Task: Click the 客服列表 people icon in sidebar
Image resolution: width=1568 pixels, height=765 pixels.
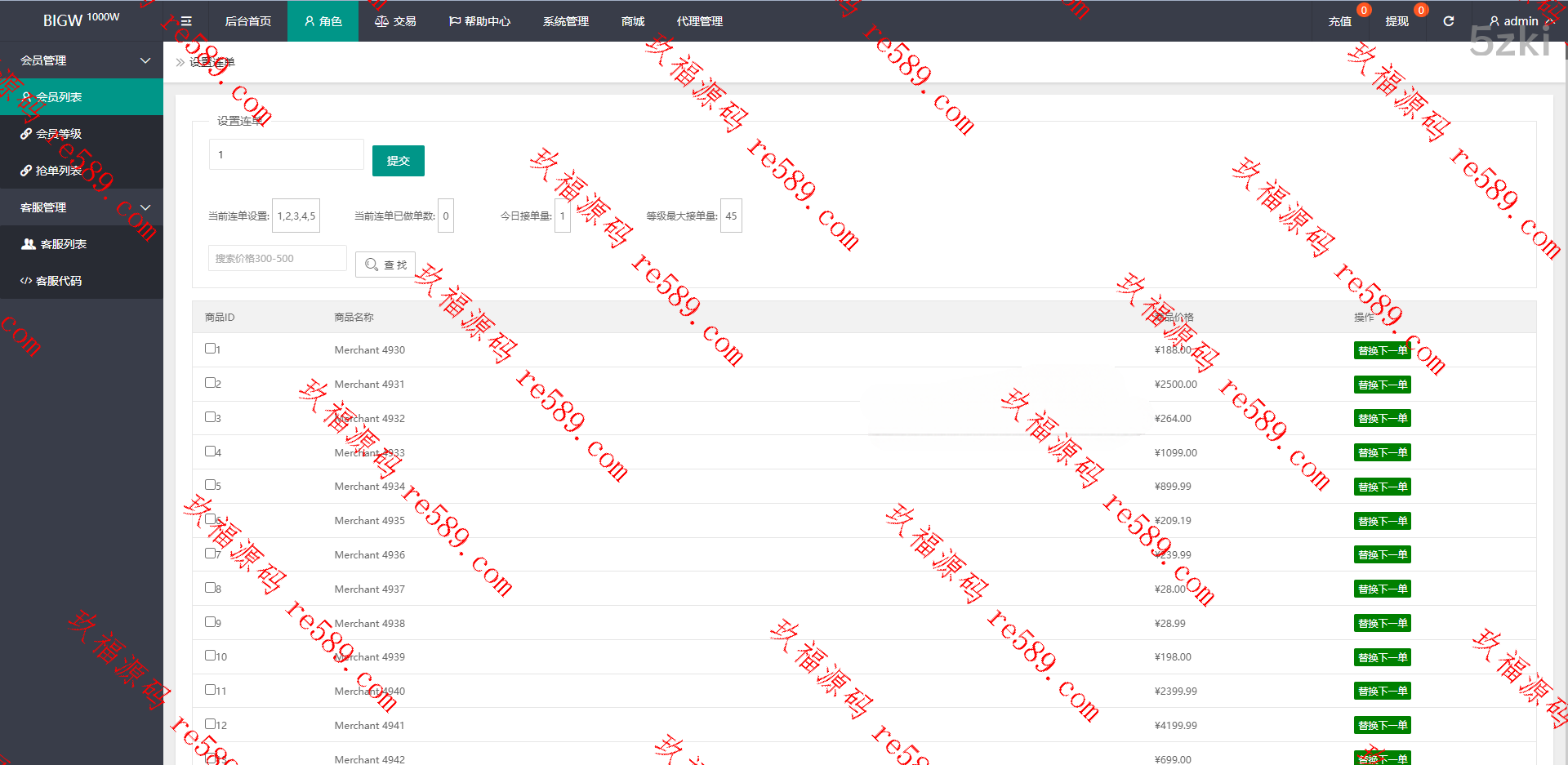Action: (29, 244)
